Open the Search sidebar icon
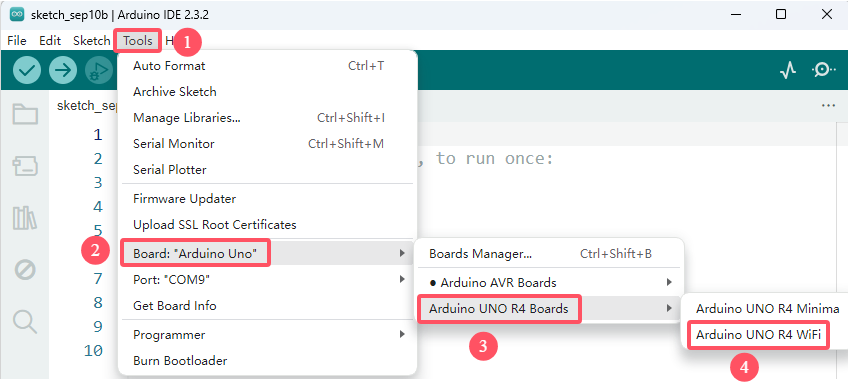Image resolution: width=848 pixels, height=382 pixels. click(25, 321)
